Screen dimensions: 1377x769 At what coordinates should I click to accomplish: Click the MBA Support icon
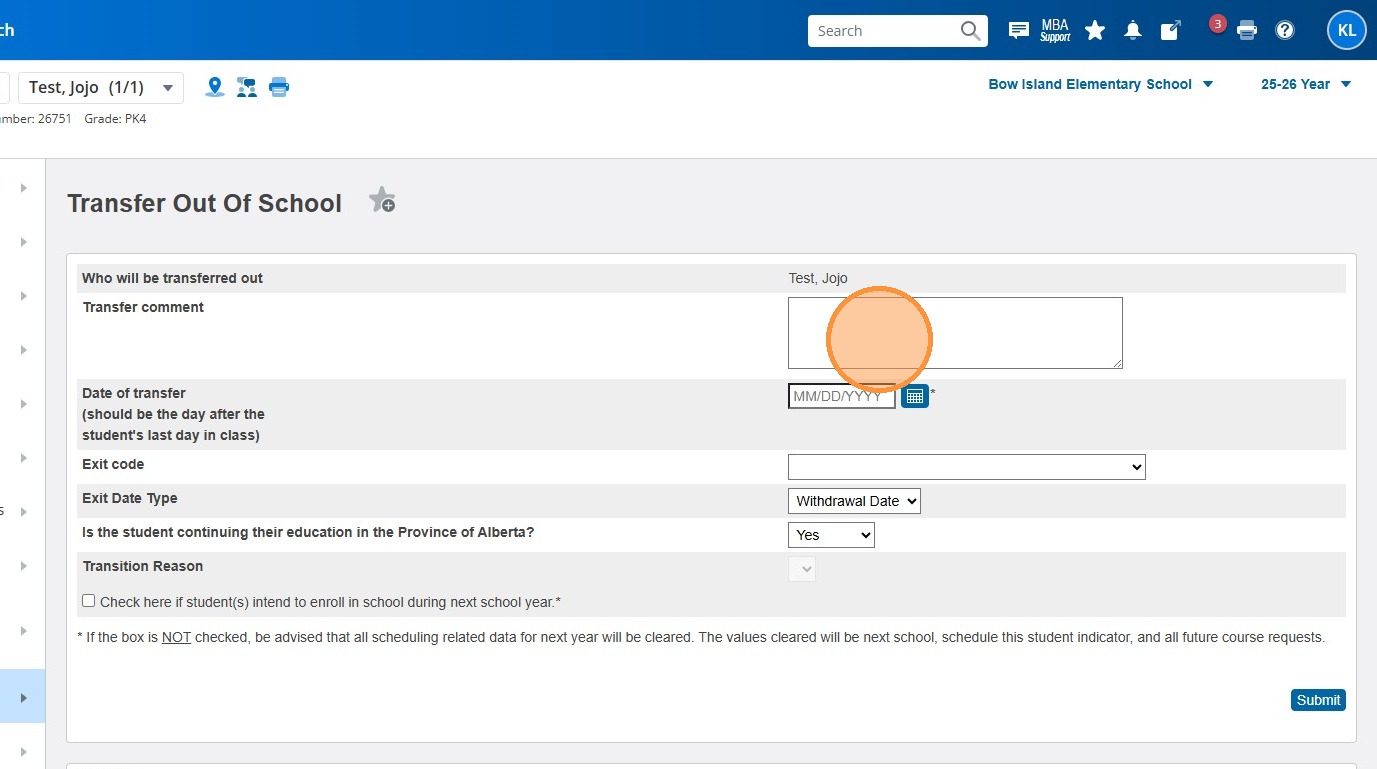[1055, 31]
